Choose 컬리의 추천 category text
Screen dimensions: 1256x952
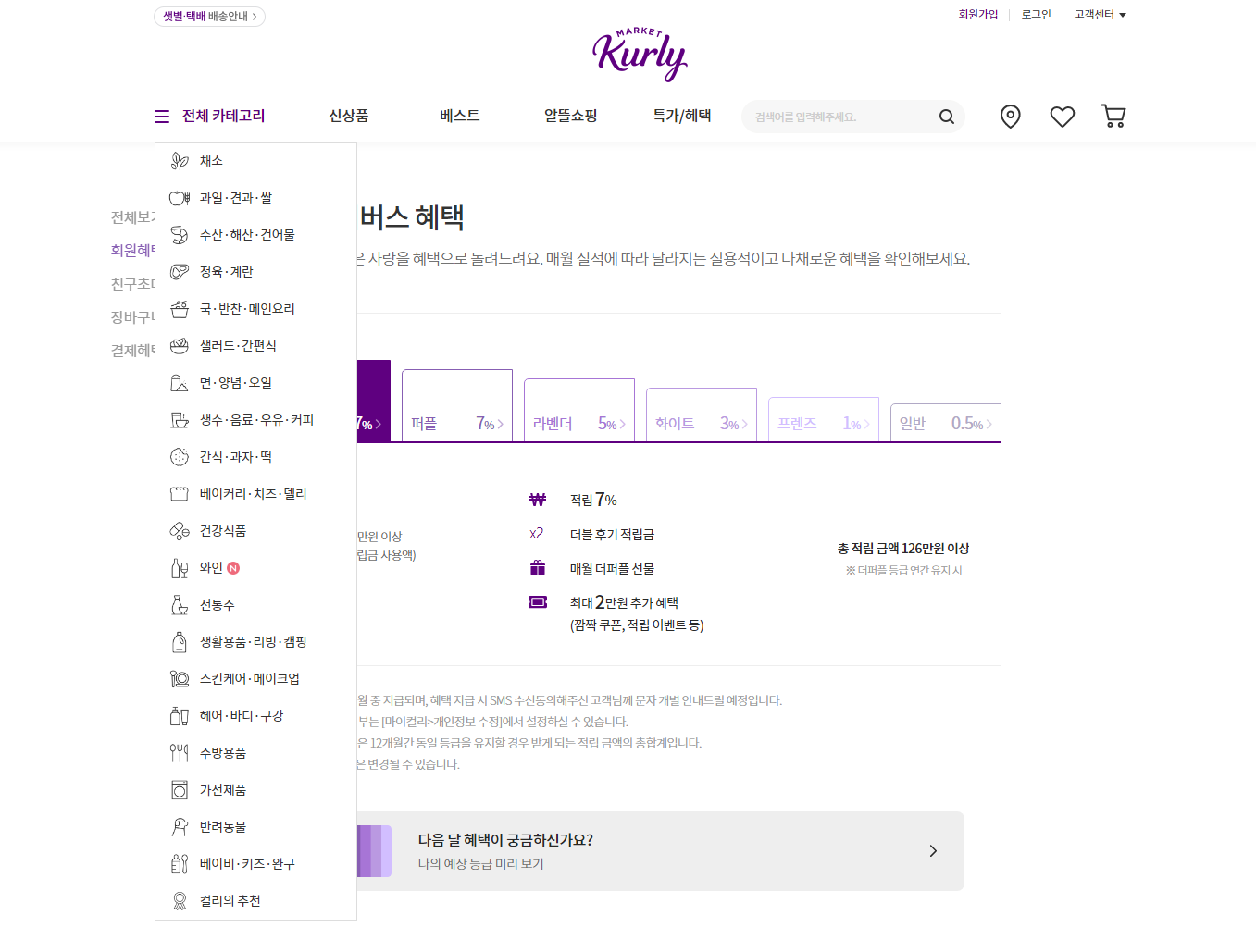coord(230,901)
